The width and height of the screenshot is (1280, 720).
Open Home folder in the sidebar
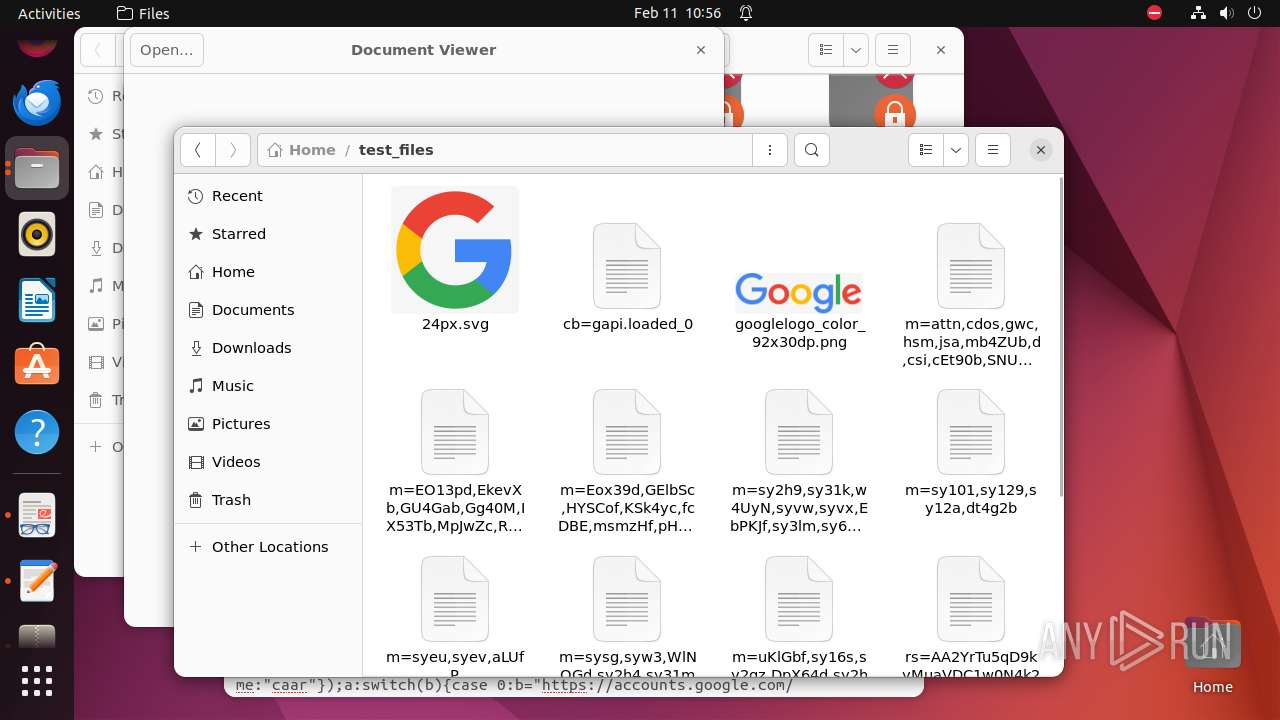click(x=268, y=272)
